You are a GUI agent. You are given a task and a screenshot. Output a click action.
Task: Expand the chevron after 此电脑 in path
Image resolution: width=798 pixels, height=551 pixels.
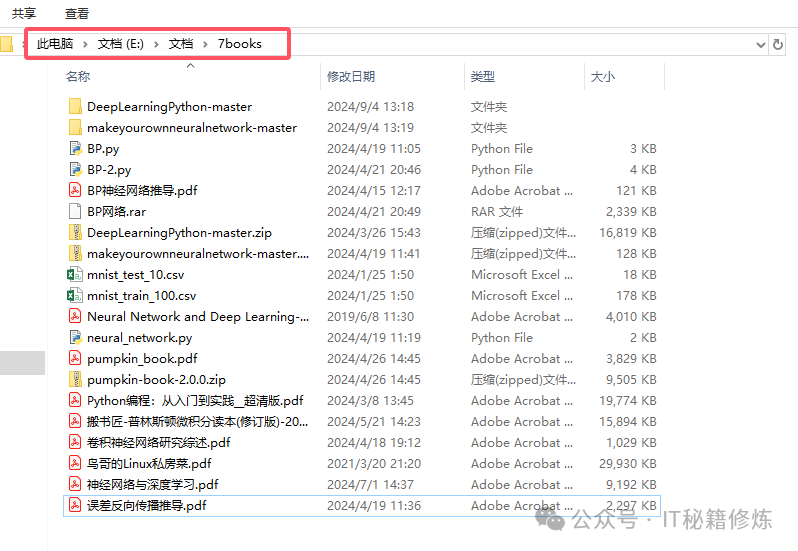tap(87, 44)
